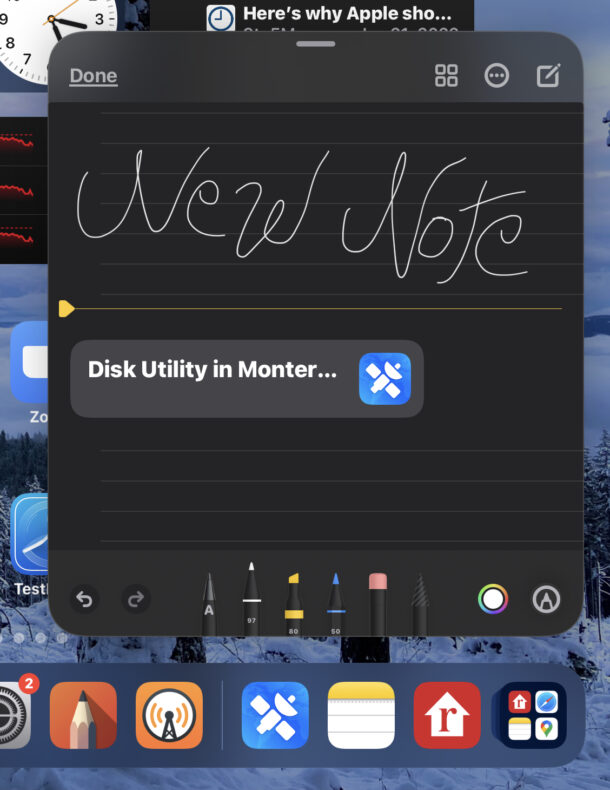Image resolution: width=610 pixels, height=790 pixels.
Task: Create a new quick note
Action: pyautogui.click(x=548, y=76)
